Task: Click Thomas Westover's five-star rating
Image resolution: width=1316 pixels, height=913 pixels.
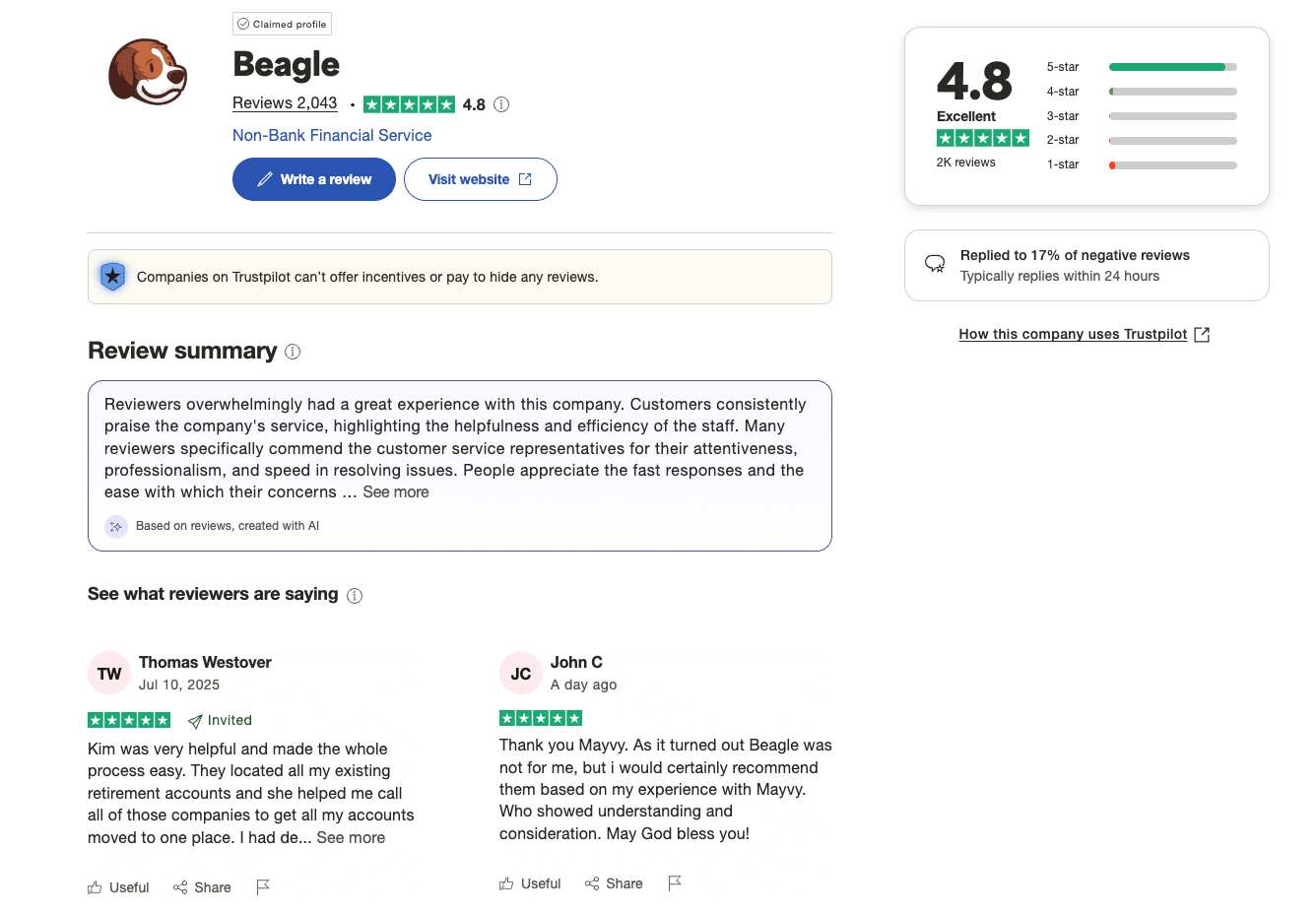Action: click(129, 720)
